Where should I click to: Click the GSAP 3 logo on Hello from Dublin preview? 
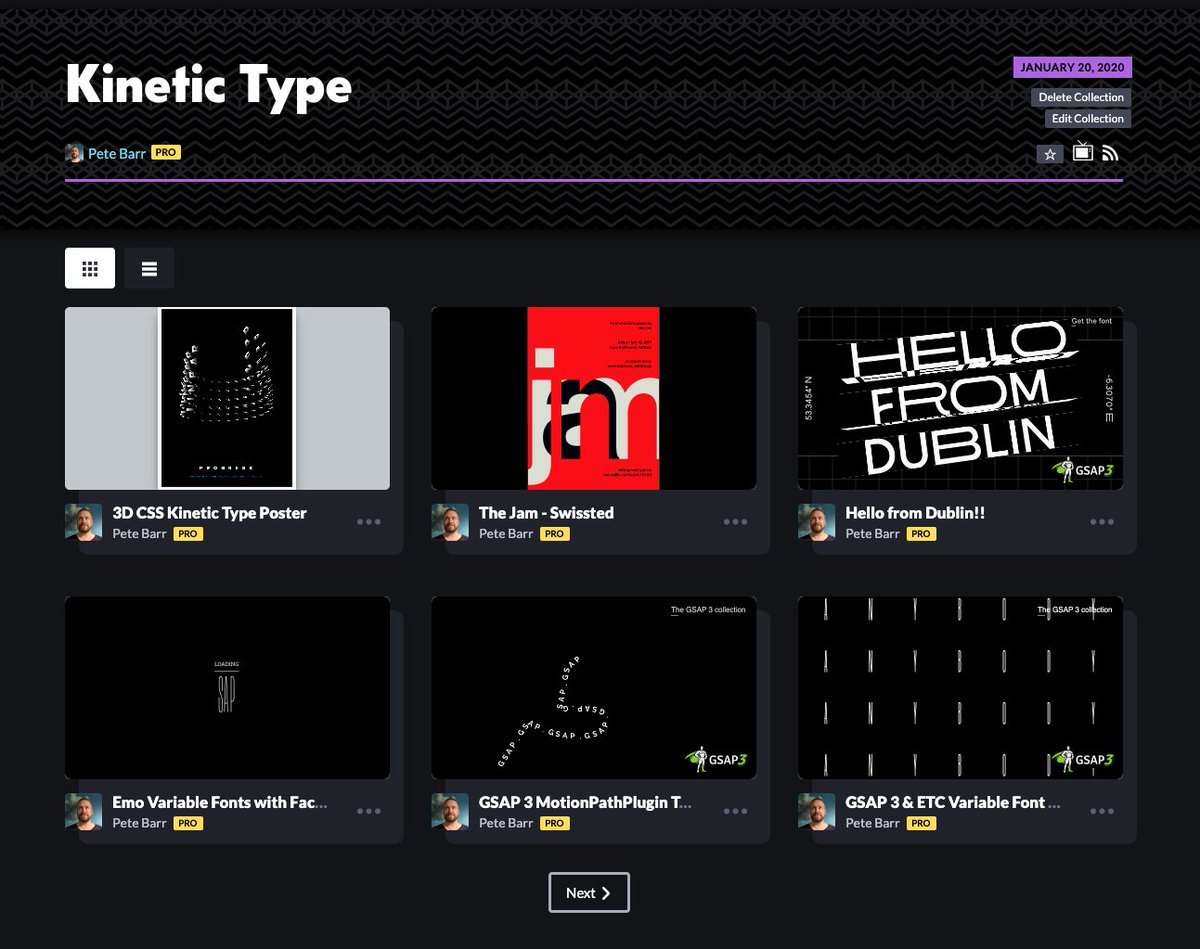pyautogui.click(x=1082, y=469)
